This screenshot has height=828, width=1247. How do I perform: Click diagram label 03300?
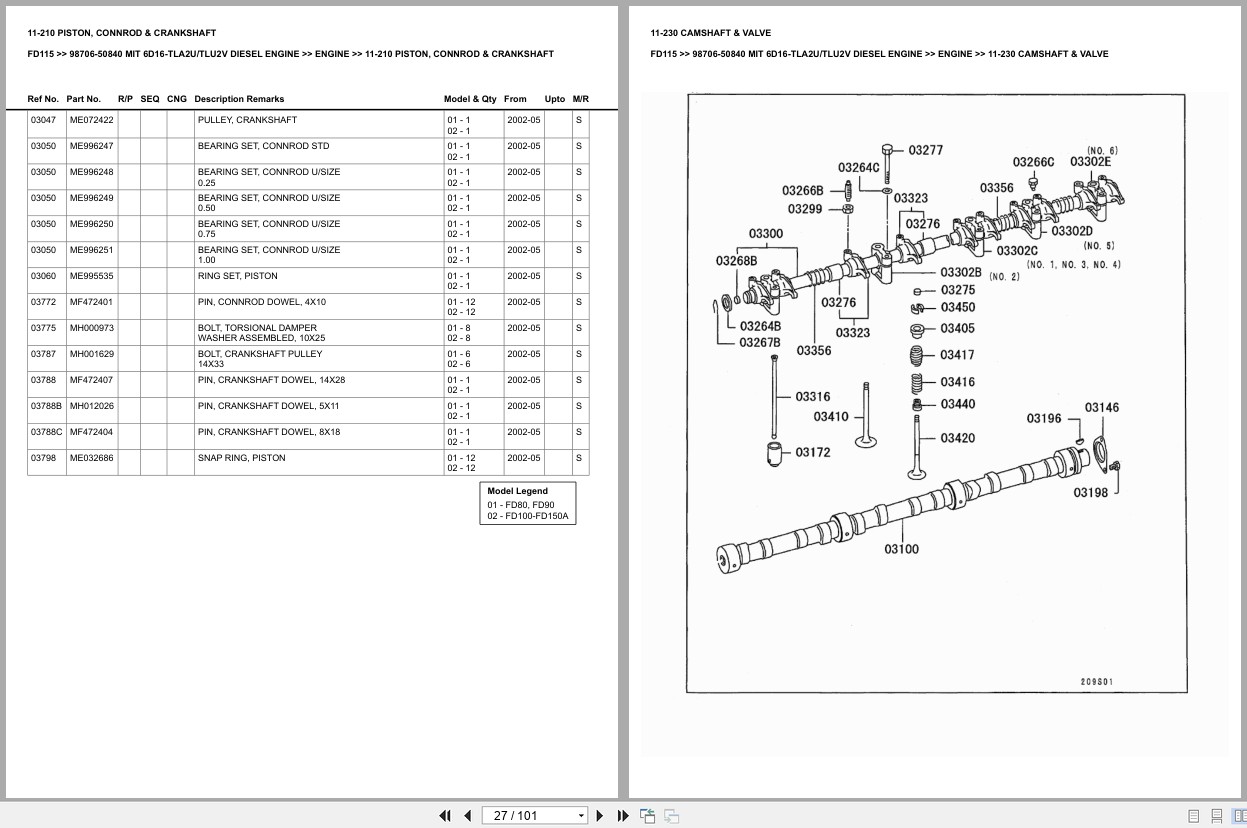coord(766,234)
